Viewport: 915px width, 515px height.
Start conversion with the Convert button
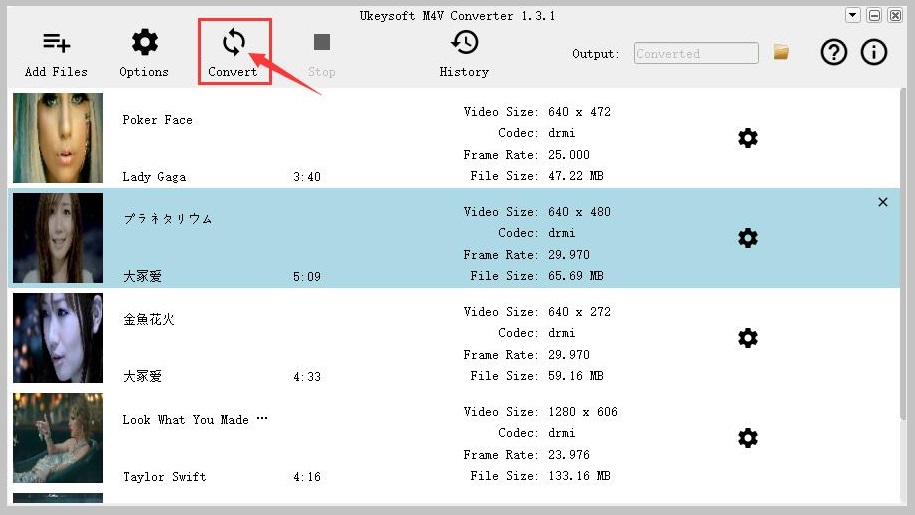click(x=233, y=52)
